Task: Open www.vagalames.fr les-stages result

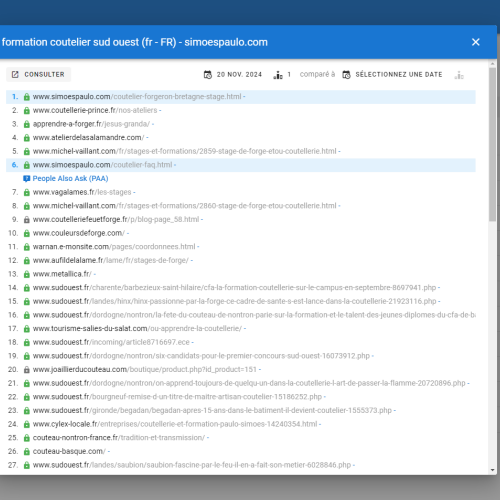Action: (82, 192)
